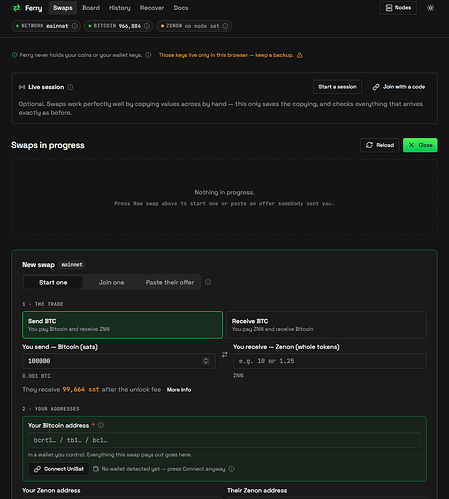Show the Bitcoin block height info icon
Screen dimensions: 449x499
pos(147,26)
